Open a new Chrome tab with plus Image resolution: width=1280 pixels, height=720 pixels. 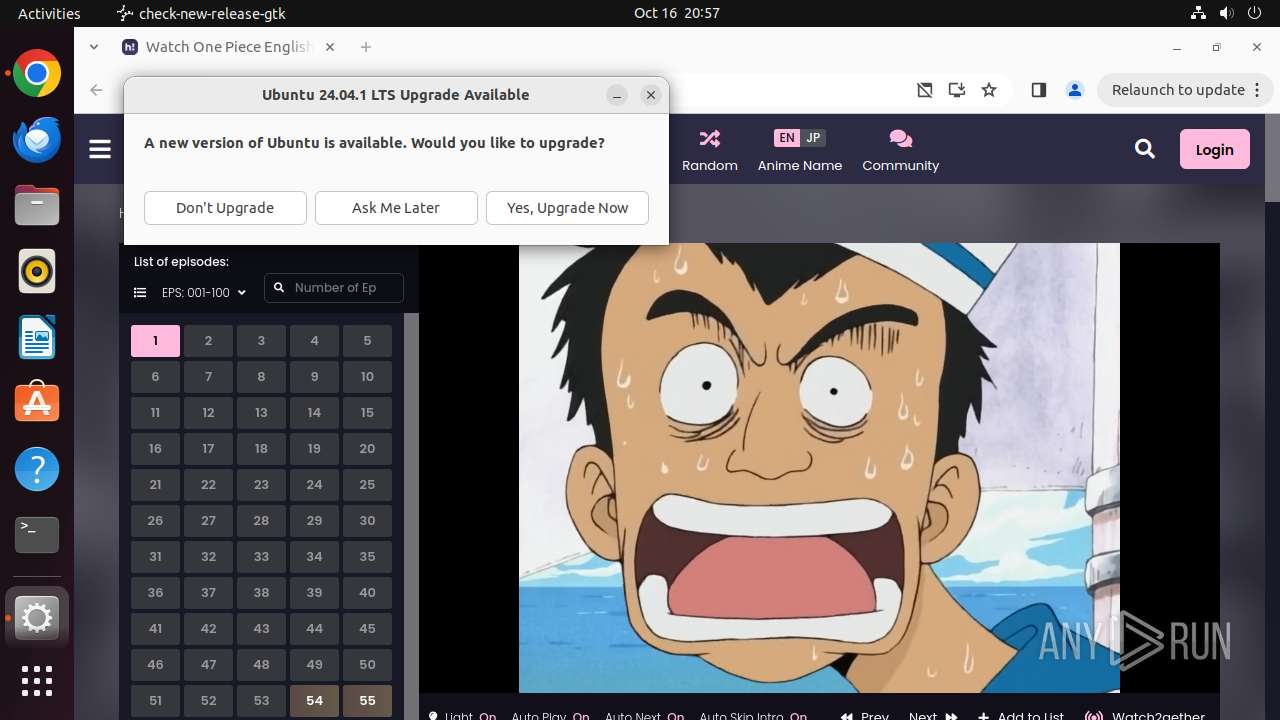click(366, 47)
